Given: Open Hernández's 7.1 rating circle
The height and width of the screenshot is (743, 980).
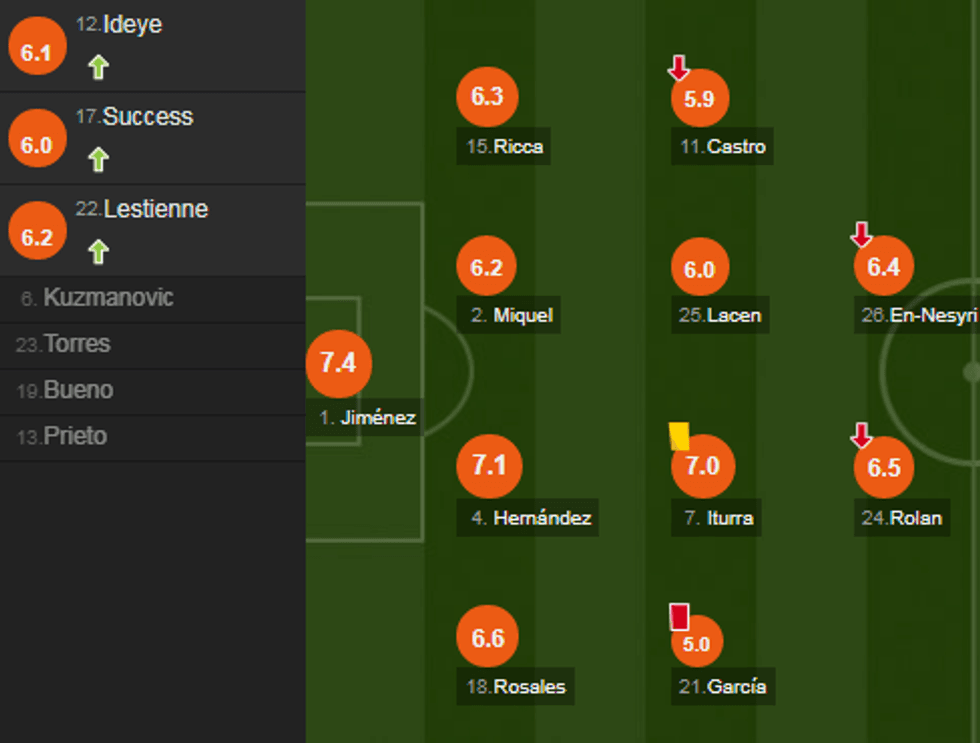Looking at the screenshot, I should (x=488, y=466).
